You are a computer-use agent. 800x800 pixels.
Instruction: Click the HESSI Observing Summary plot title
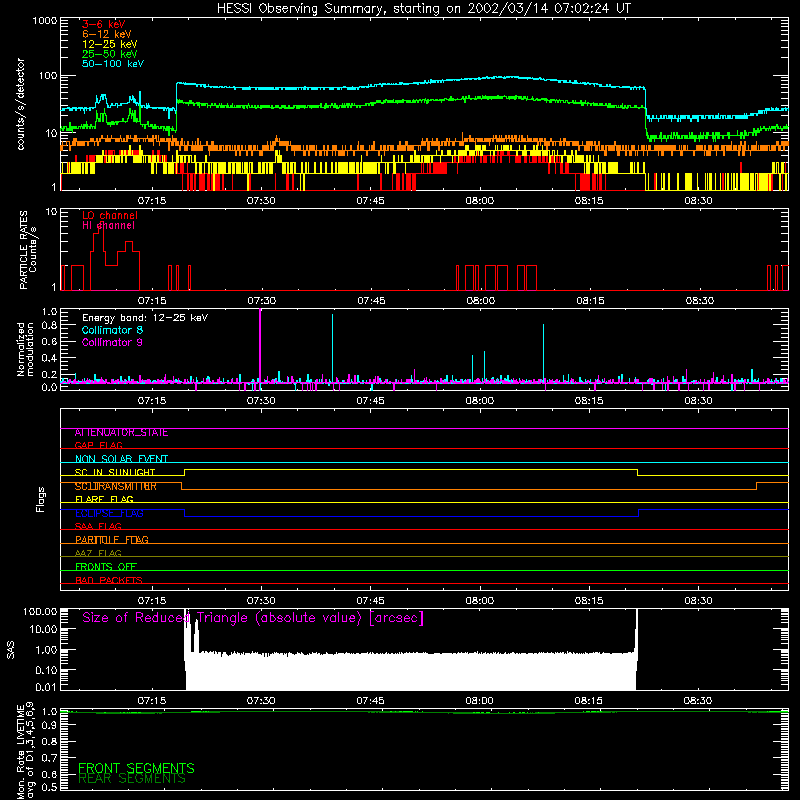click(423, 9)
